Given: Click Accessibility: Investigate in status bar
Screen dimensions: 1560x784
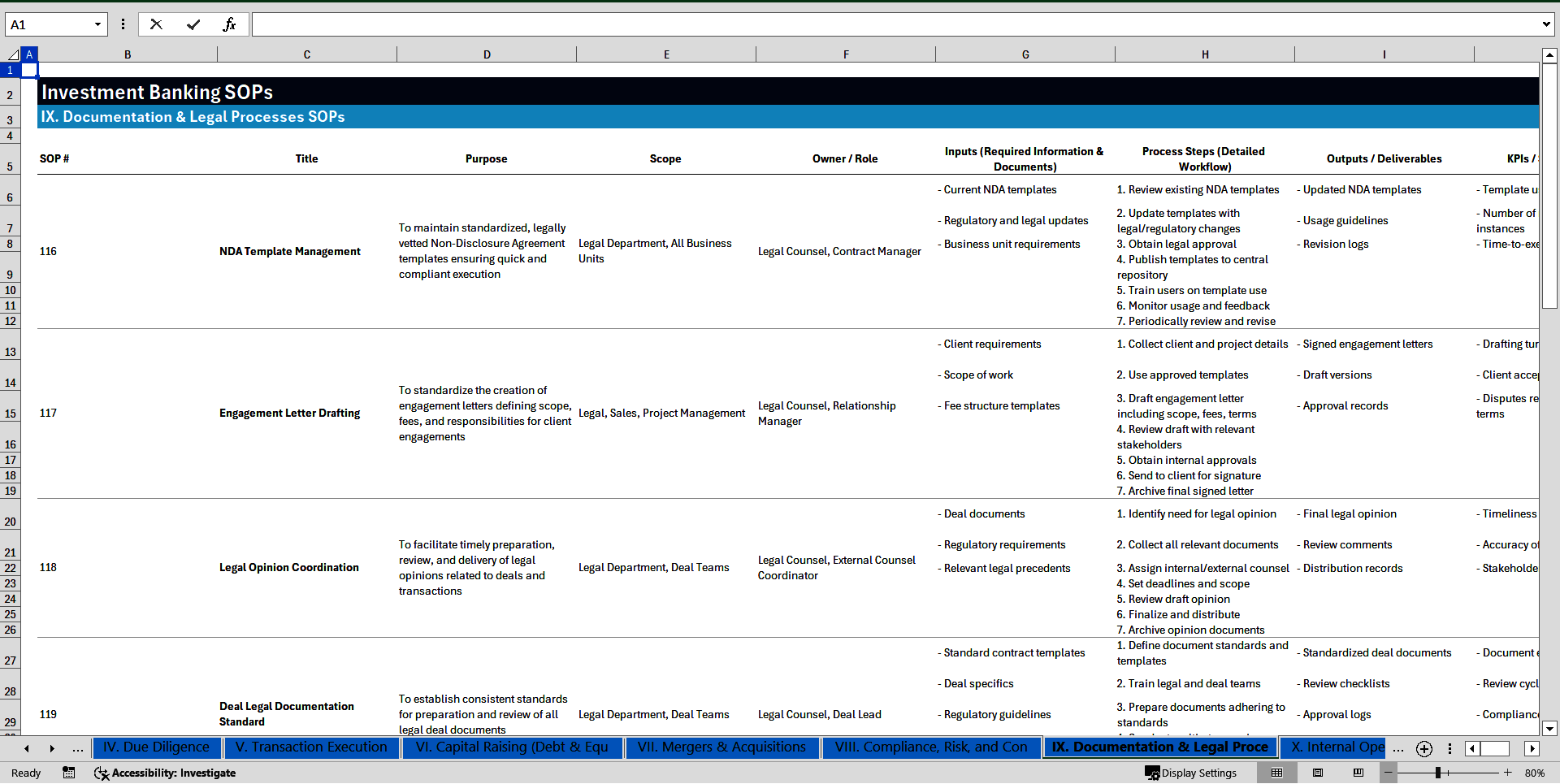Looking at the screenshot, I should (166, 773).
